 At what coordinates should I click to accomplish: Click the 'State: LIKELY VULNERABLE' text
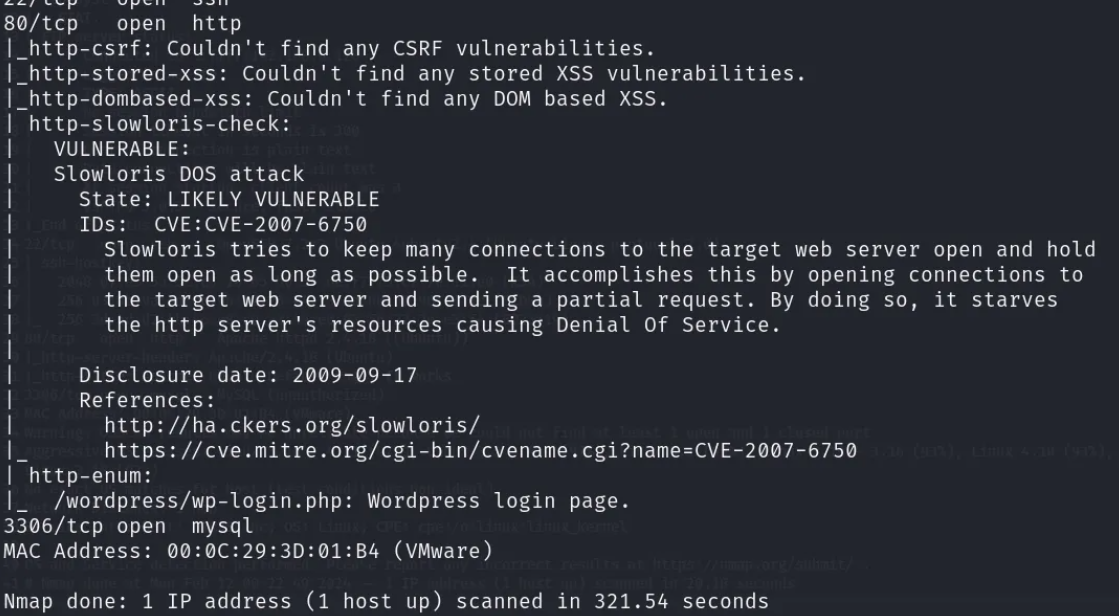click(x=229, y=199)
